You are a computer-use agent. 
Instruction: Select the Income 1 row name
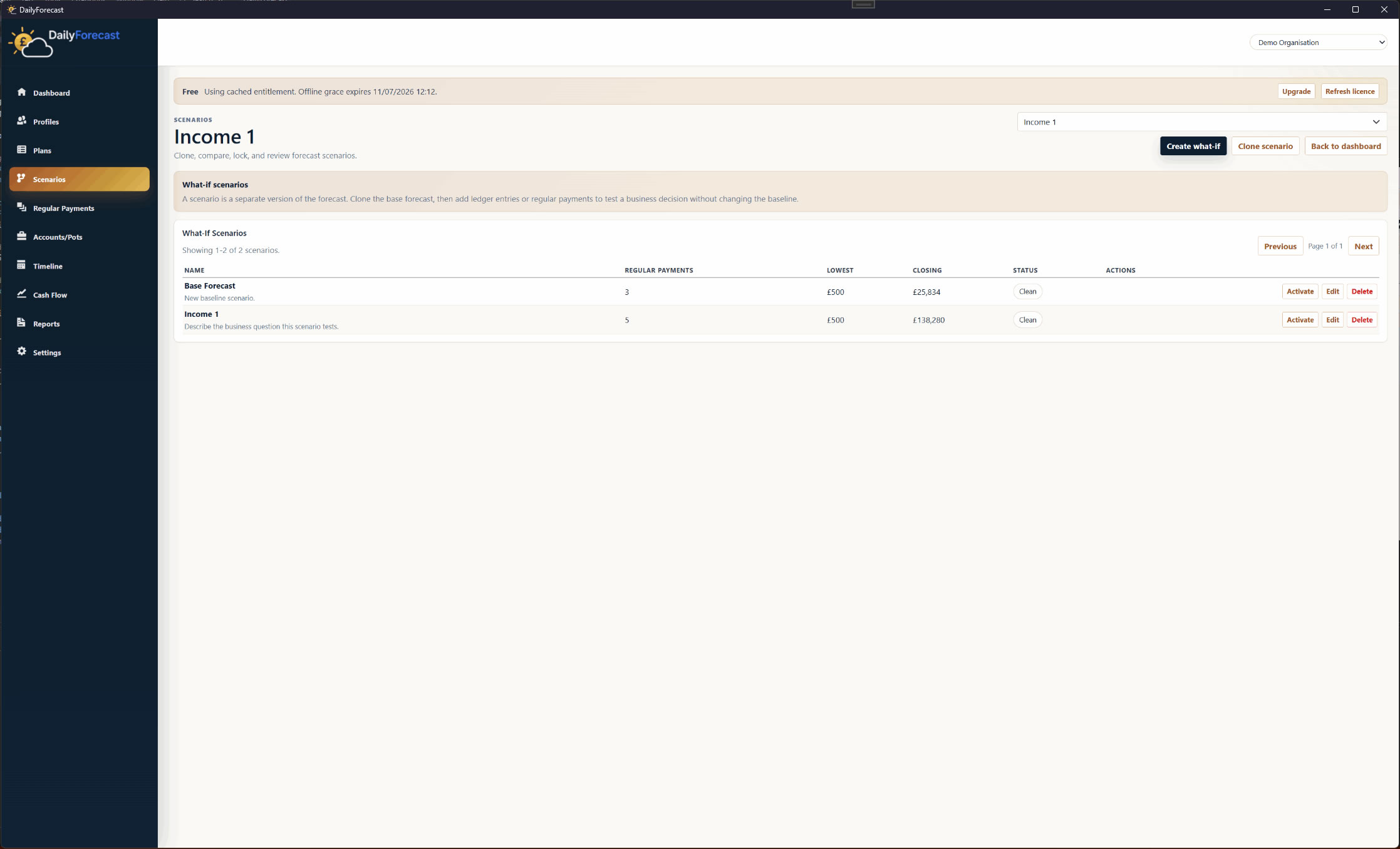point(201,314)
